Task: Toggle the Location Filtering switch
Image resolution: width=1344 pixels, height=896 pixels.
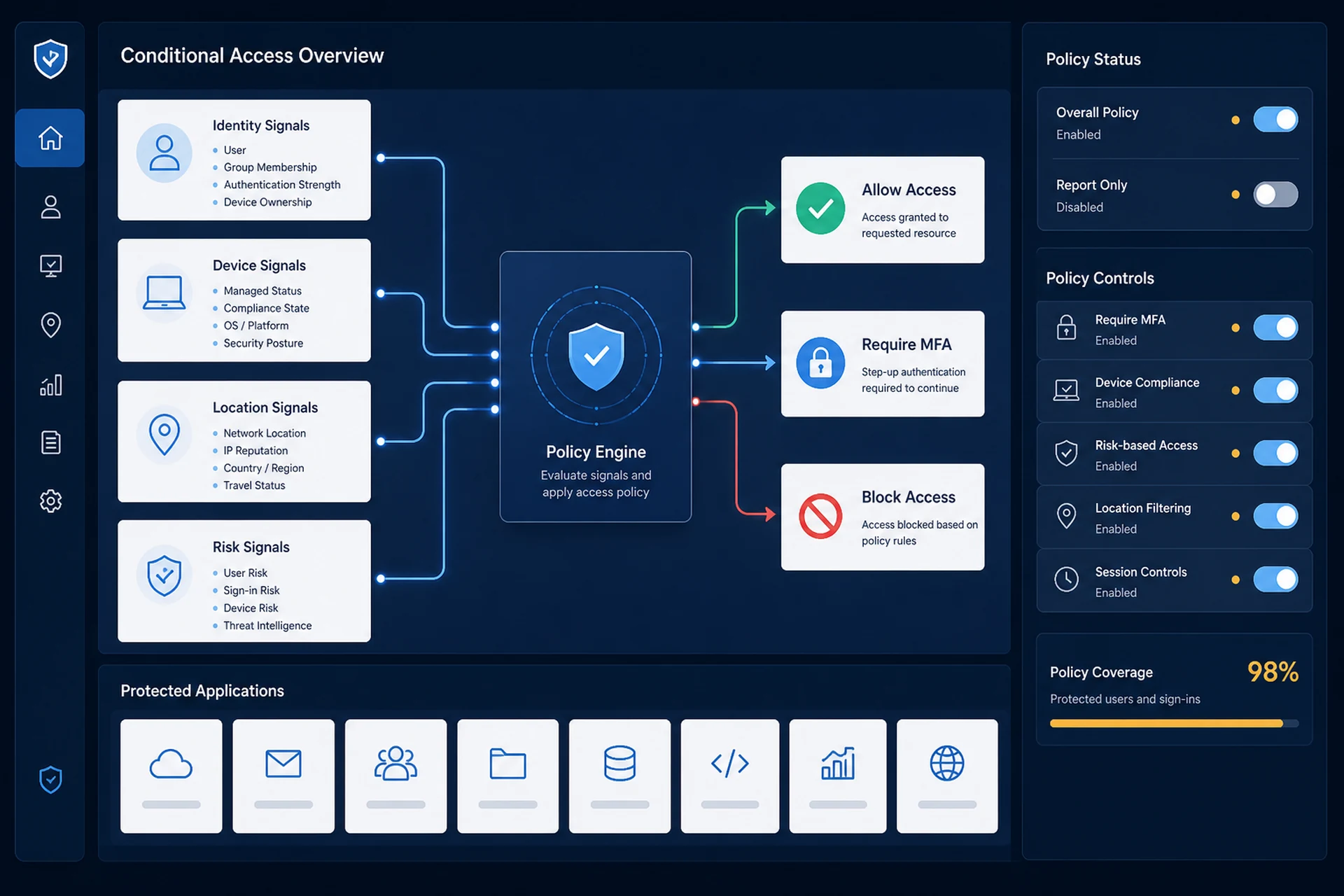Action: click(x=1275, y=517)
